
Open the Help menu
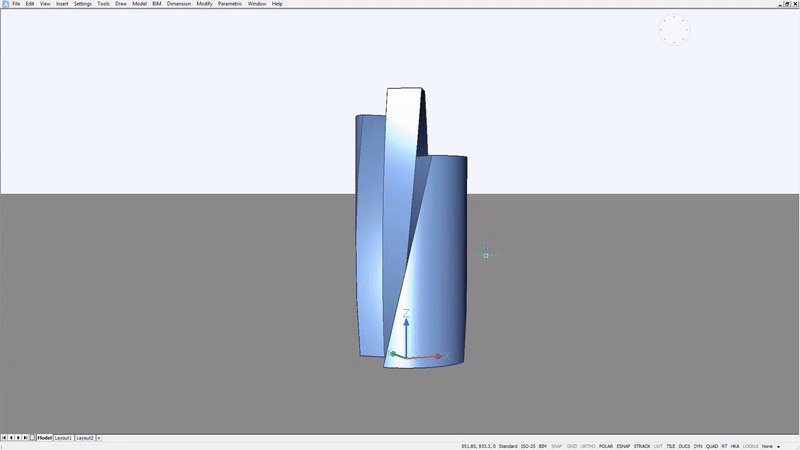(x=277, y=4)
